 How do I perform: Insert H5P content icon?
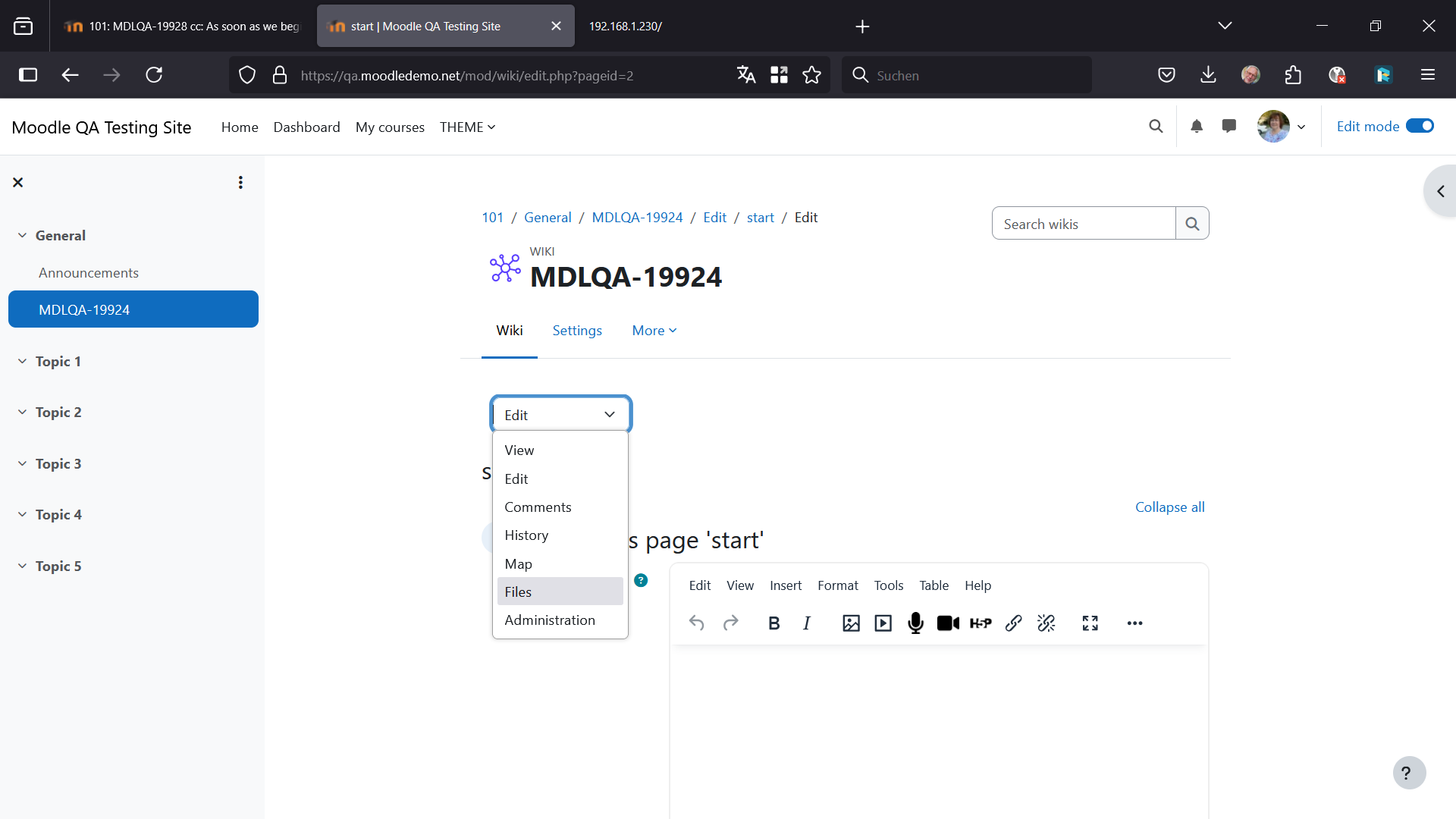(x=981, y=623)
